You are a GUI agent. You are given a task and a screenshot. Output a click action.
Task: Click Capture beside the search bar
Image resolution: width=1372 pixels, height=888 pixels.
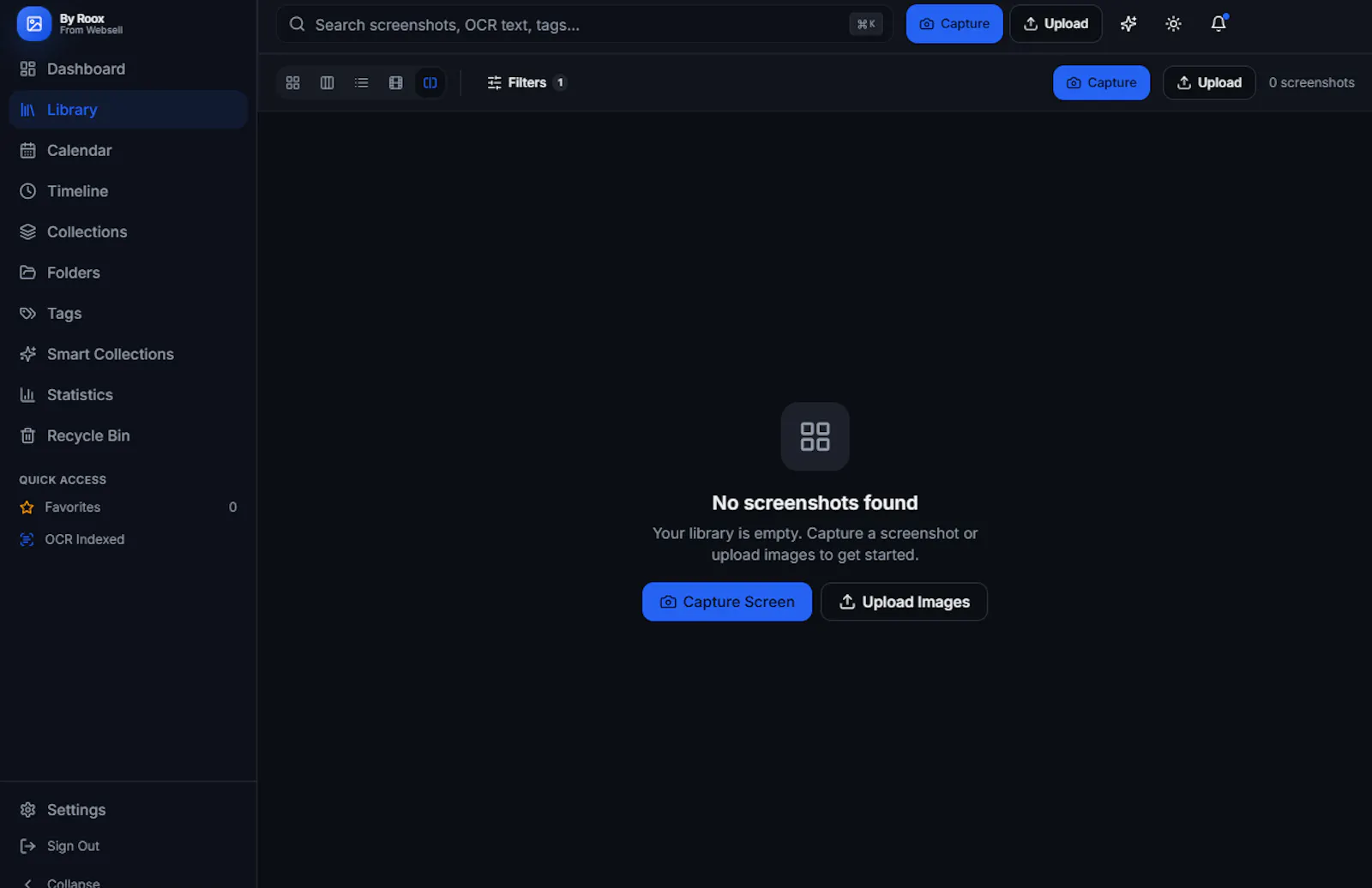(x=954, y=24)
